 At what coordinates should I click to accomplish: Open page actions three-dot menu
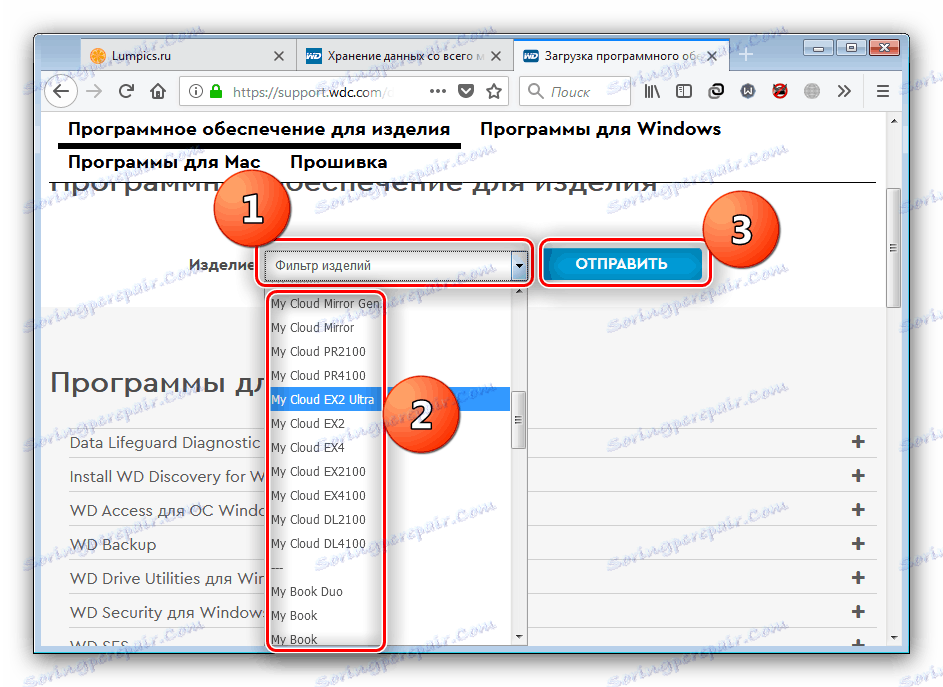438,91
